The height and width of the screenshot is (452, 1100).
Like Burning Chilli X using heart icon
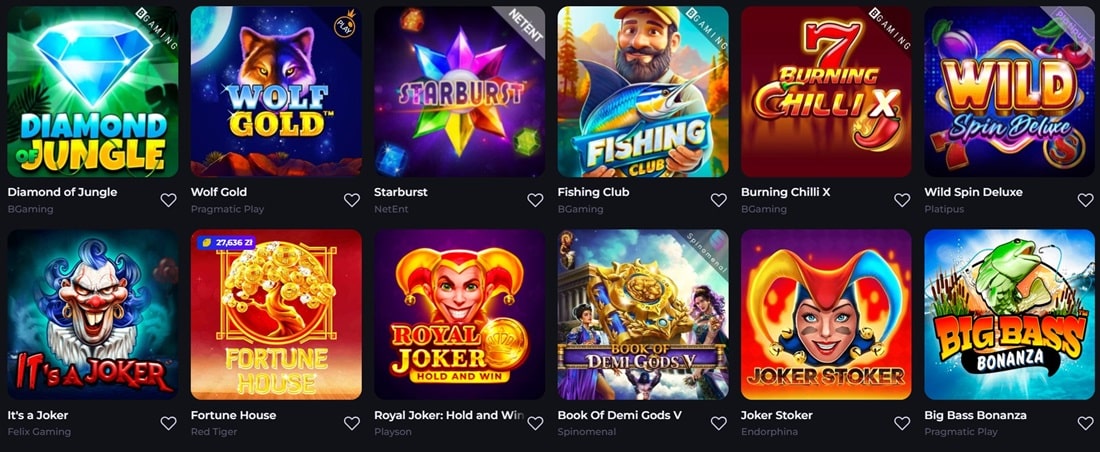[902, 200]
